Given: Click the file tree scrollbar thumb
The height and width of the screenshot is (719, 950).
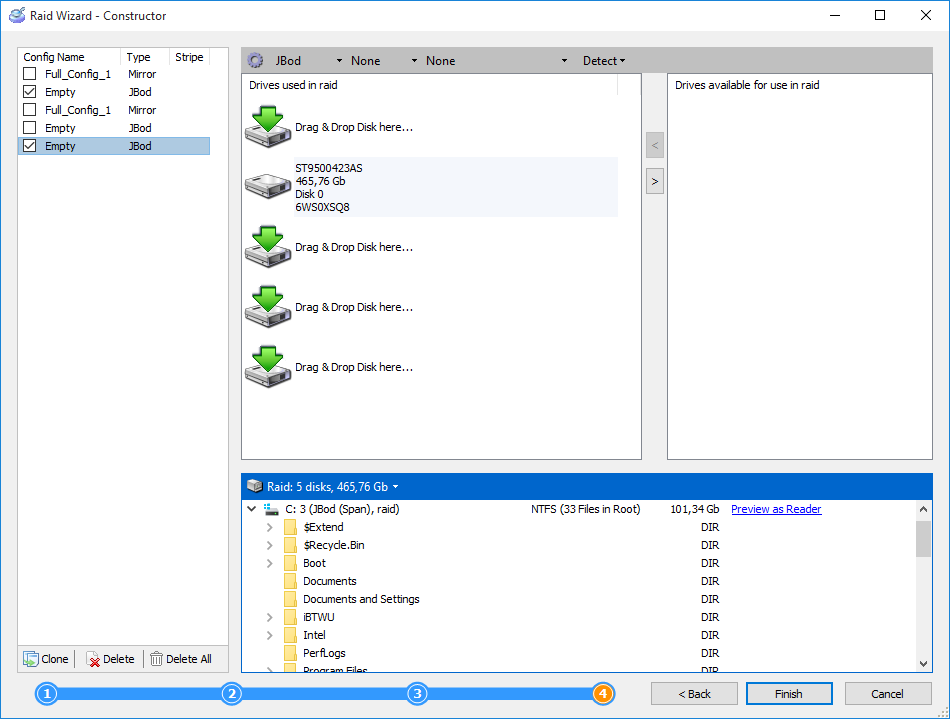Looking at the screenshot, I should click(x=923, y=538).
